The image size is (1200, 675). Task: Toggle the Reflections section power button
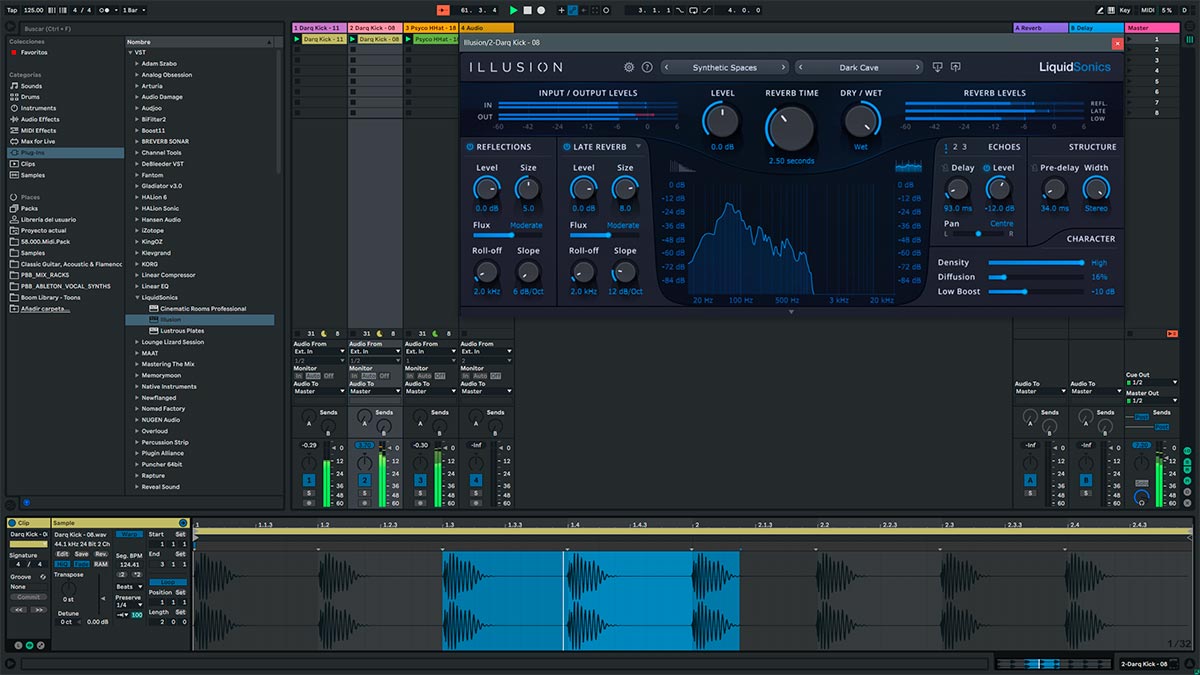click(469, 147)
